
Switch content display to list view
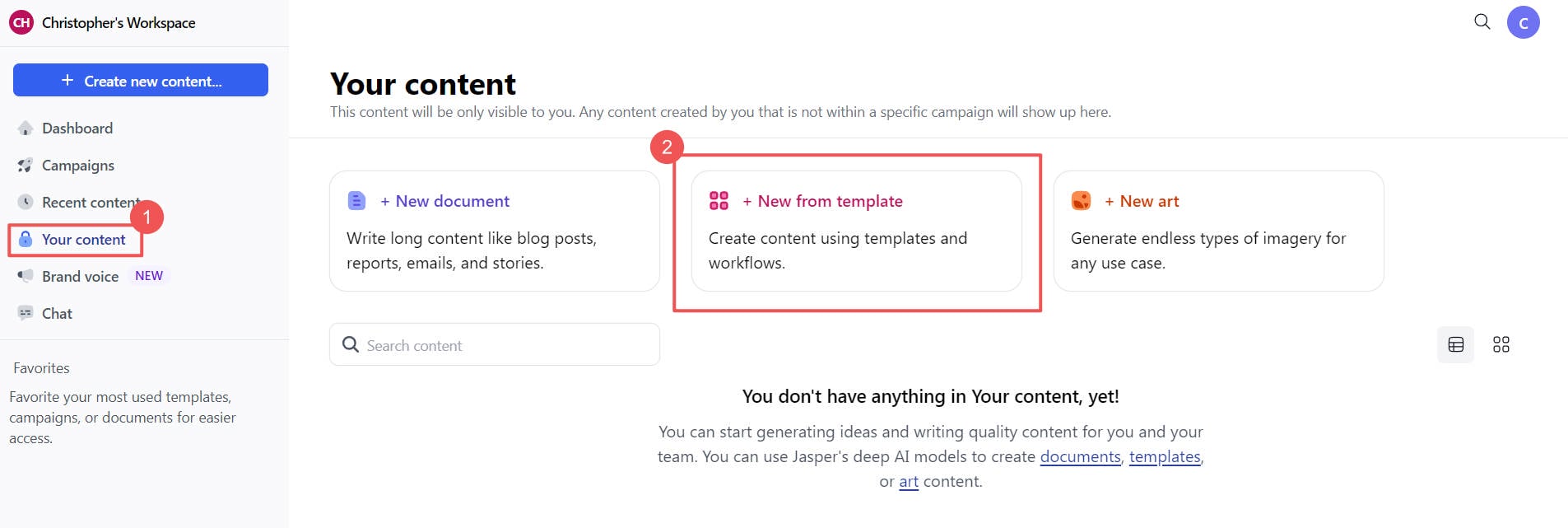click(1455, 344)
